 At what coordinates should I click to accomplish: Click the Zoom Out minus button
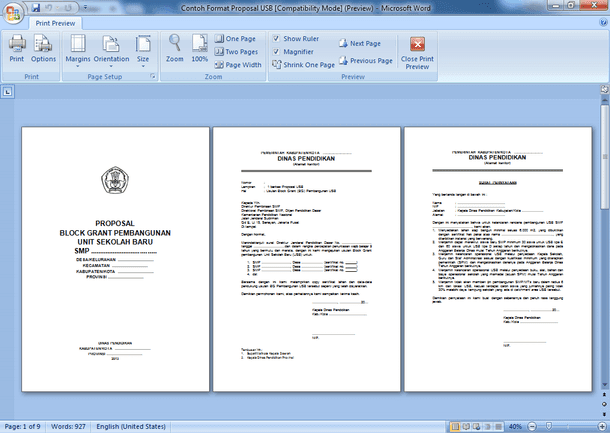532,427
